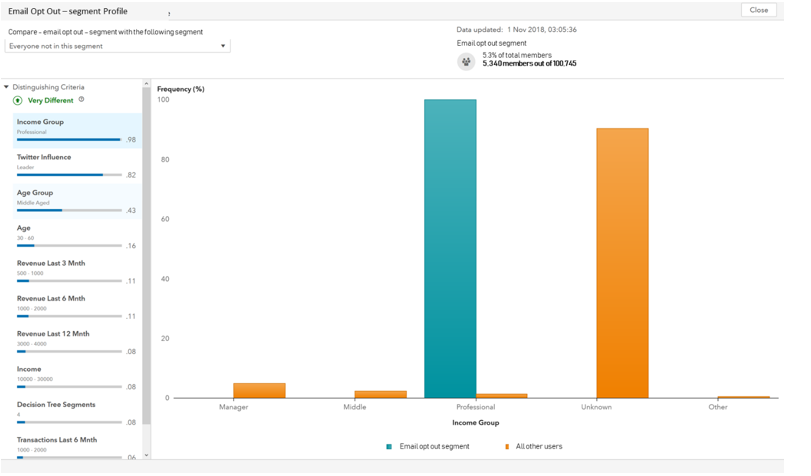Screen dimensions: 811x476
Task: Open the 'Everyone not in this segment' dropdown
Action: [x=118, y=46]
